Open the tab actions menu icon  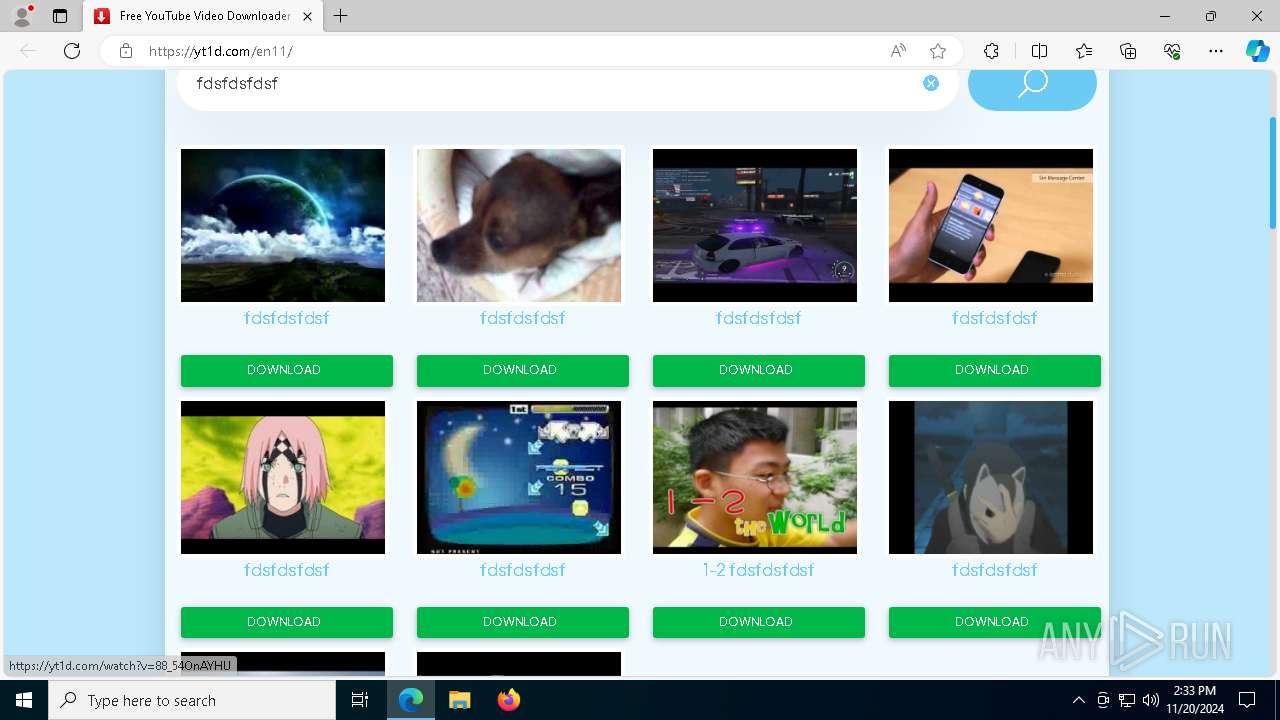[x=60, y=16]
